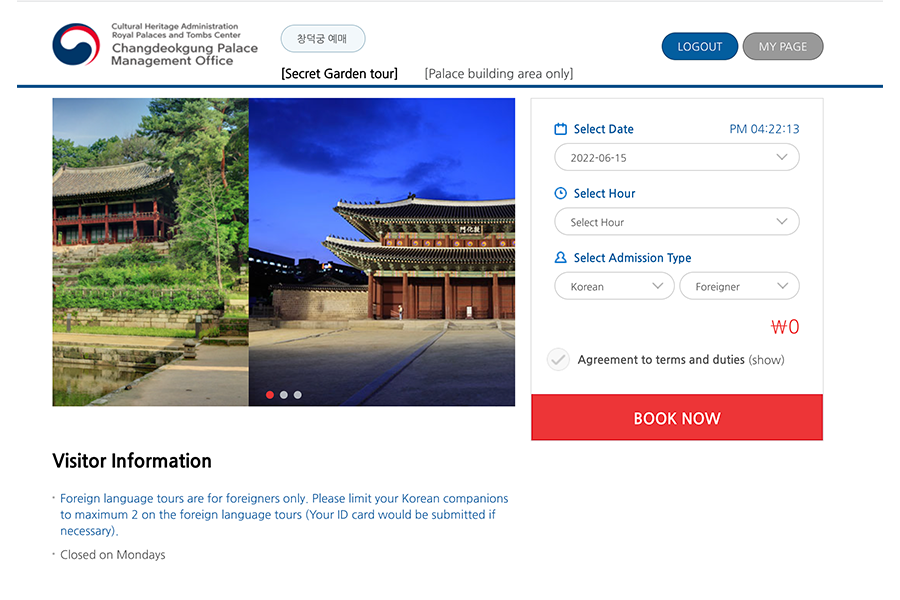Open the Foreigner admission count dropdown
The image size is (900, 600).
point(739,286)
